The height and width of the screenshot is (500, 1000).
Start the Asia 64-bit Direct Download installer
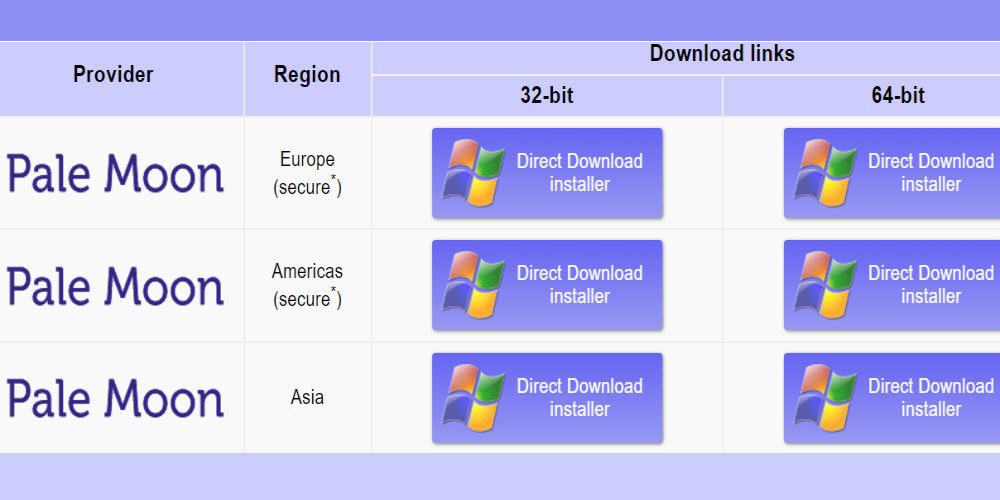(x=892, y=398)
